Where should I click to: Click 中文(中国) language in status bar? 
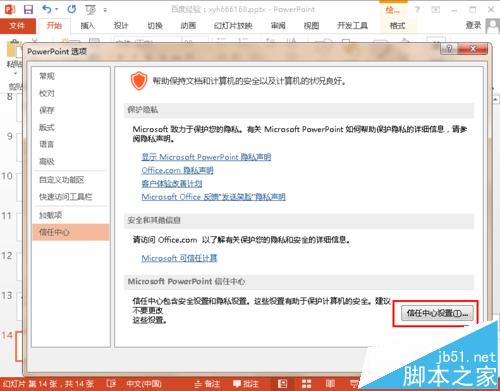pos(144,384)
